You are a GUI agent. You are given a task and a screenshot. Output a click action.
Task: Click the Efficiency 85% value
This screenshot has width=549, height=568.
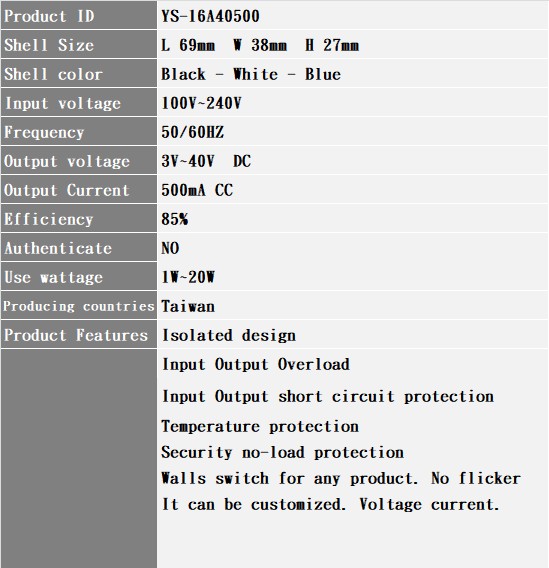pyautogui.click(x=175, y=219)
